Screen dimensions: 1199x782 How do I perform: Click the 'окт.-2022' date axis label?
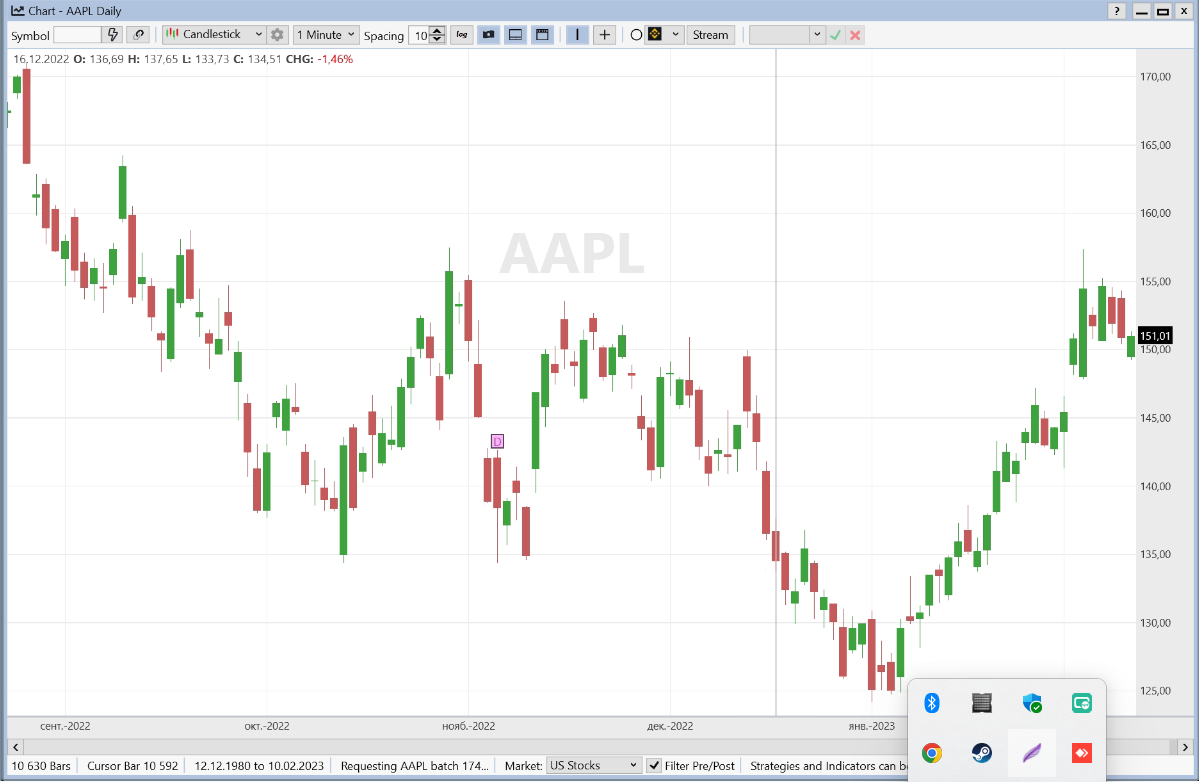[267, 725]
